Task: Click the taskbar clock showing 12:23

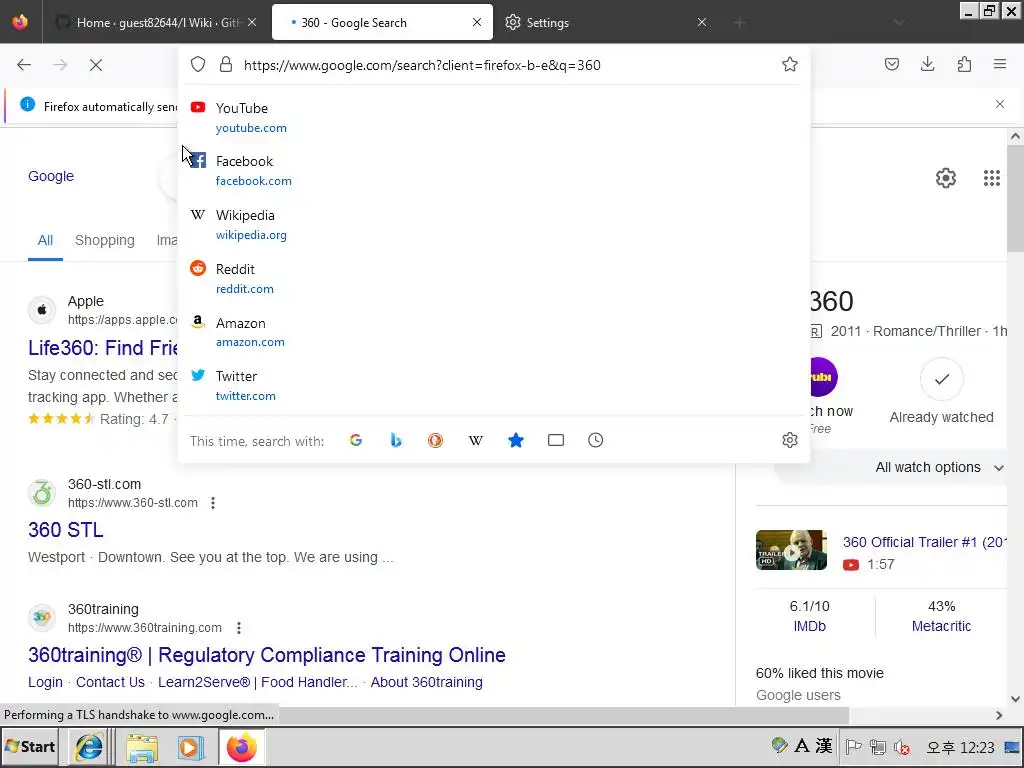Action: pyautogui.click(x=960, y=746)
